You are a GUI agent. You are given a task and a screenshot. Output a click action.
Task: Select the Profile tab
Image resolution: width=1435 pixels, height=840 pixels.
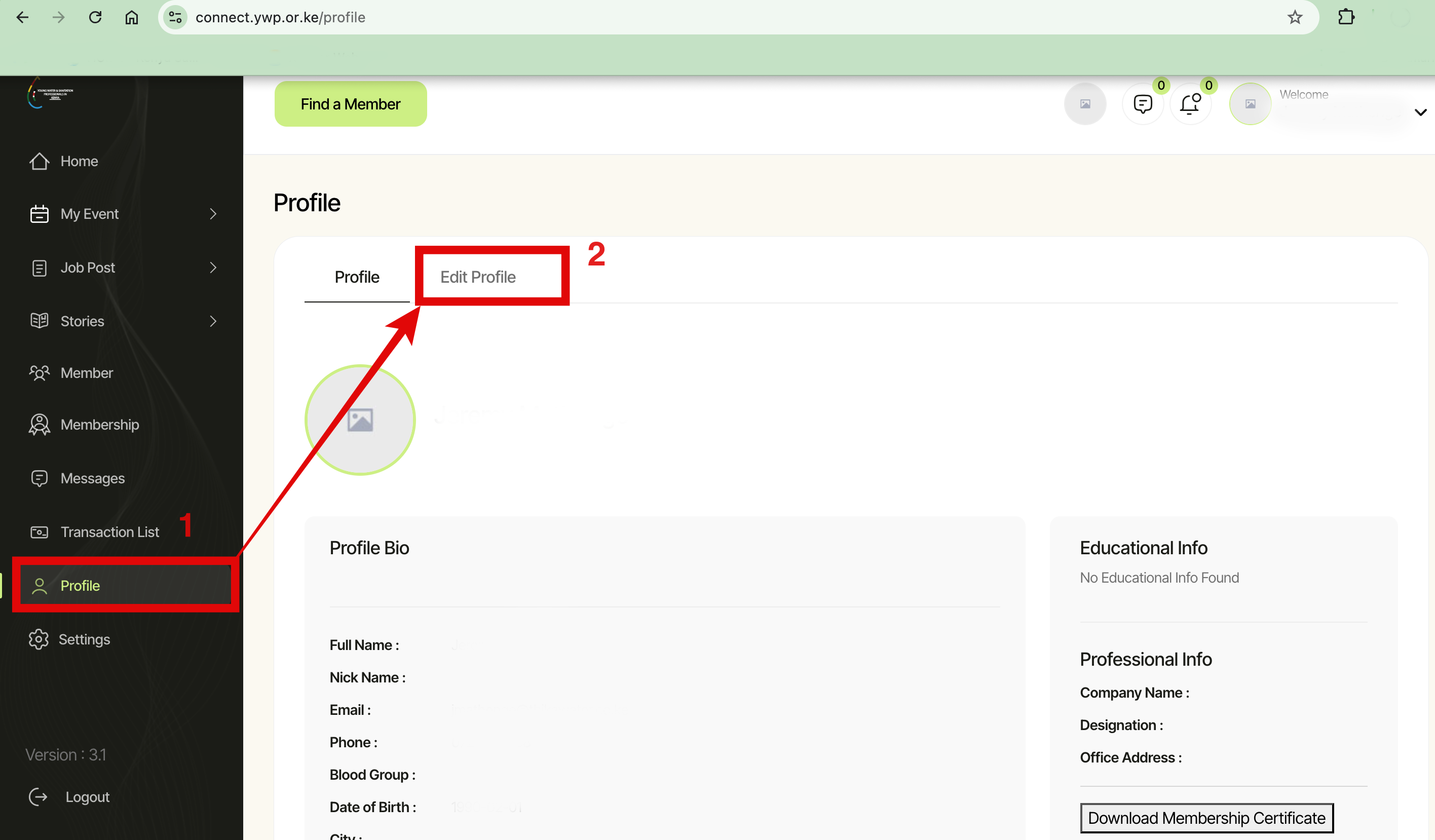pos(357,277)
